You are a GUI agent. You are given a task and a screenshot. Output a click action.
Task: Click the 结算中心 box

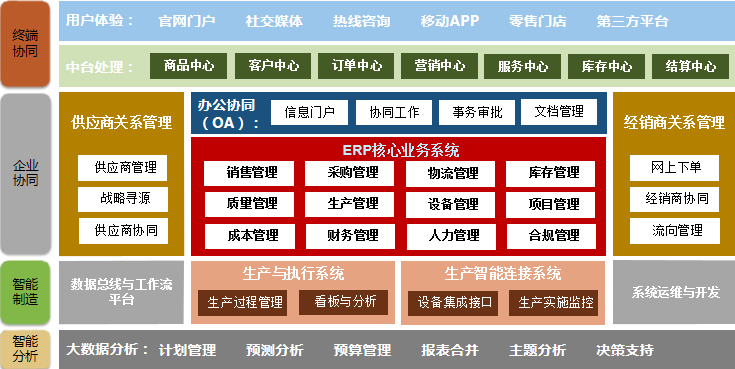tap(690, 66)
